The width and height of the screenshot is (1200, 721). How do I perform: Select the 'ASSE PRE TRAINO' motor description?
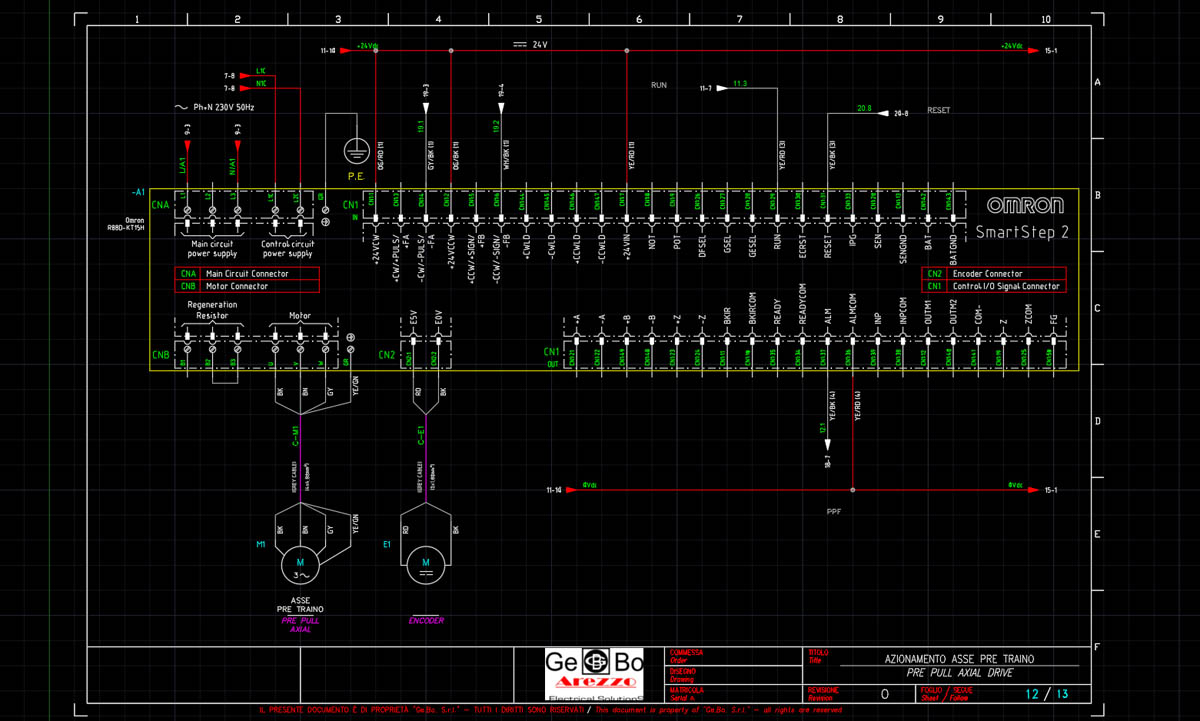click(299, 605)
